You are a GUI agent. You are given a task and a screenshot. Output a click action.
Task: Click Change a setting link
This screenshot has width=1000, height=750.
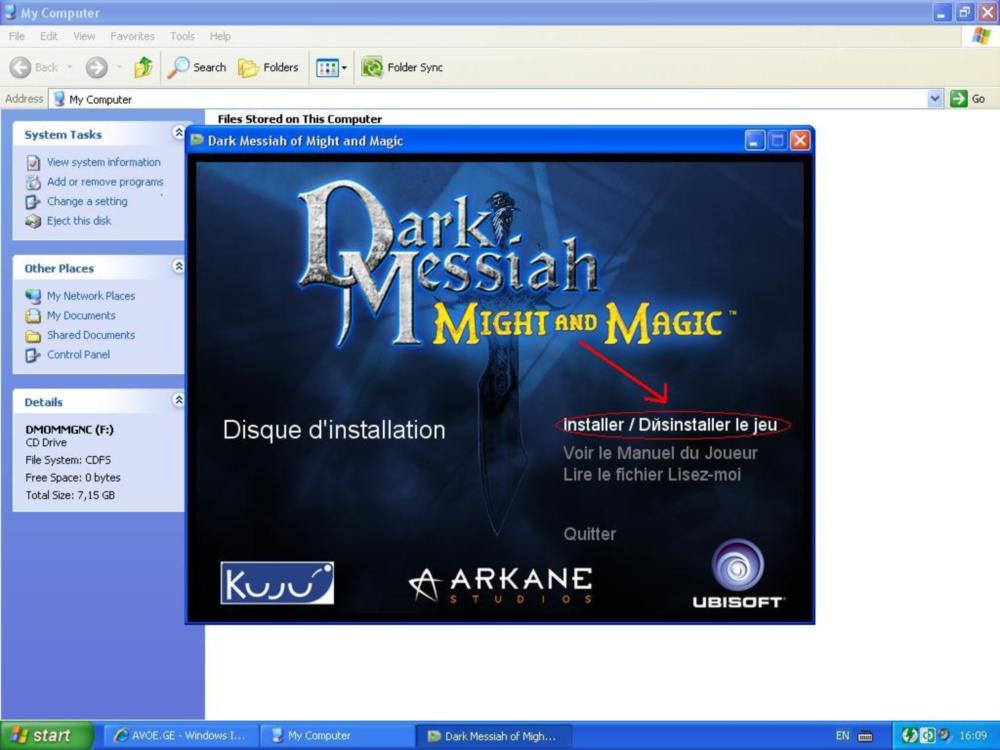pos(87,202)
